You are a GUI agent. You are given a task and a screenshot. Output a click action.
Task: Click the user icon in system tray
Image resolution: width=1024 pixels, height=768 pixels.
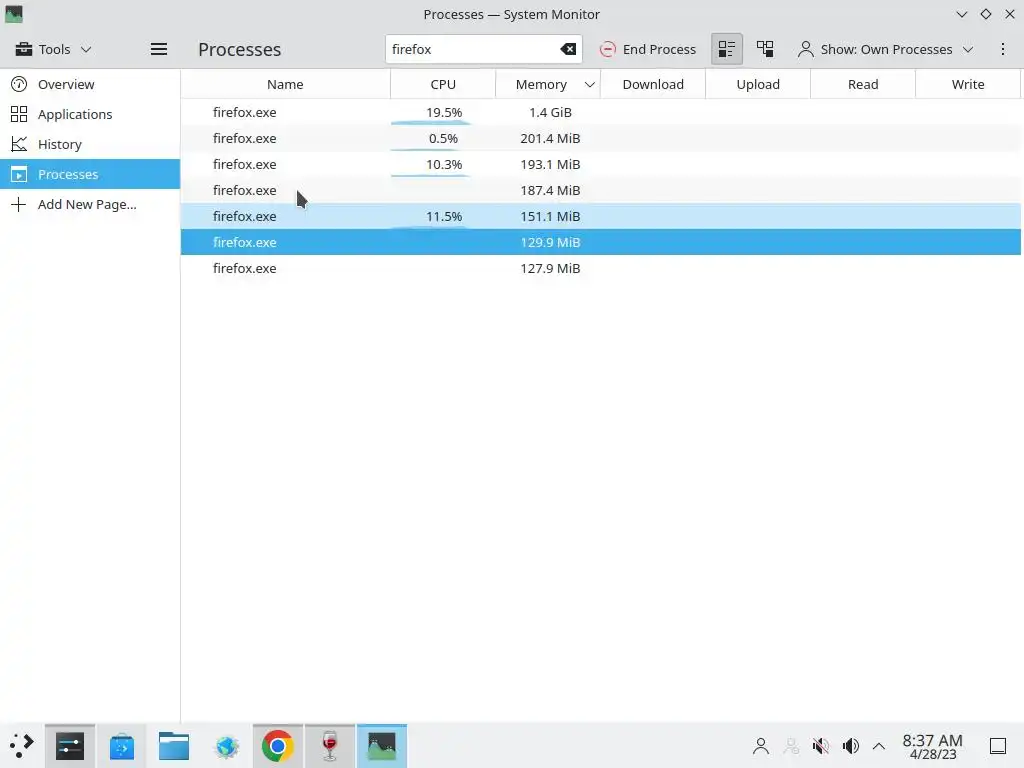click(x=761, y=746)
